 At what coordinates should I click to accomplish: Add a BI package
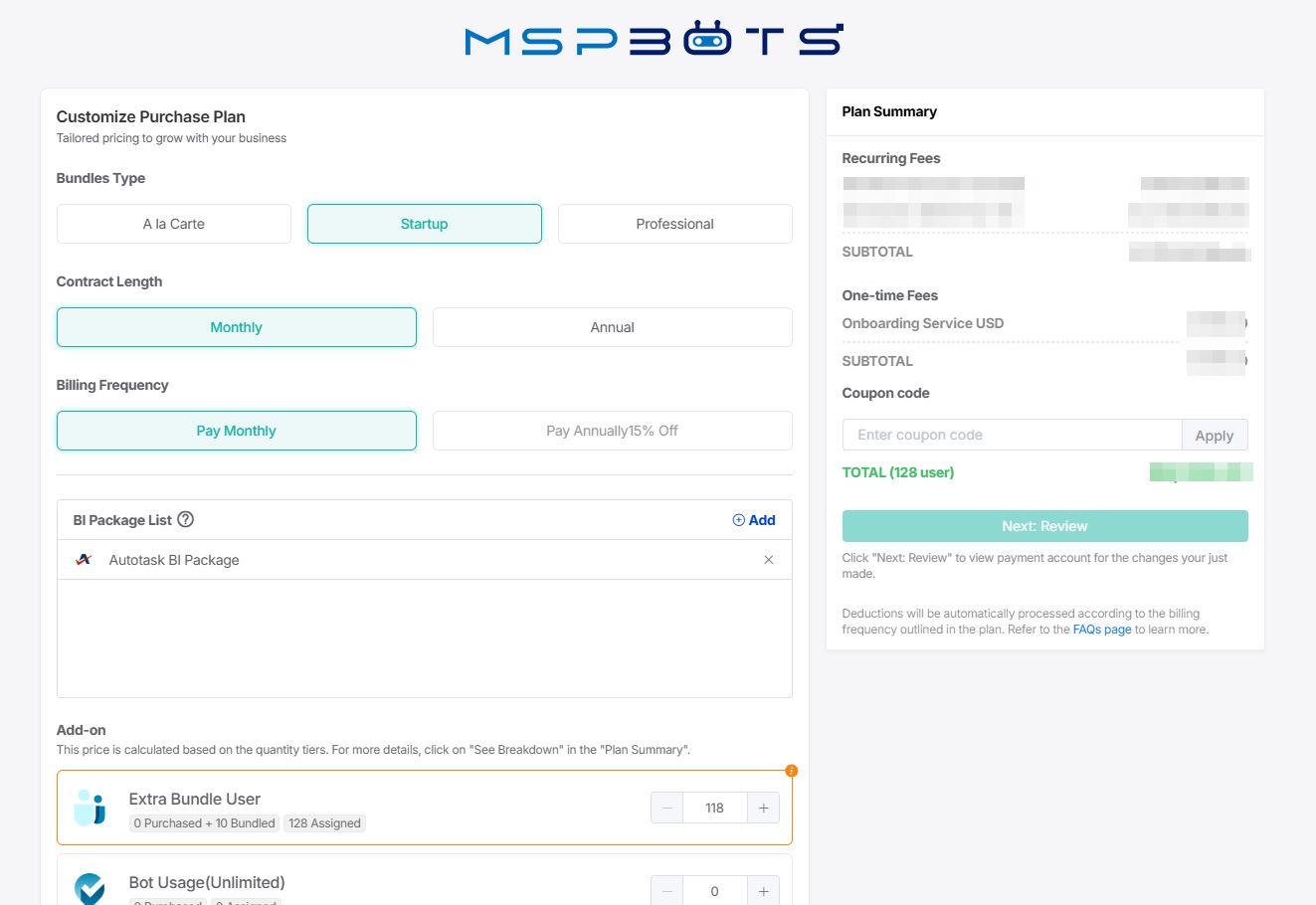(753, 520)
